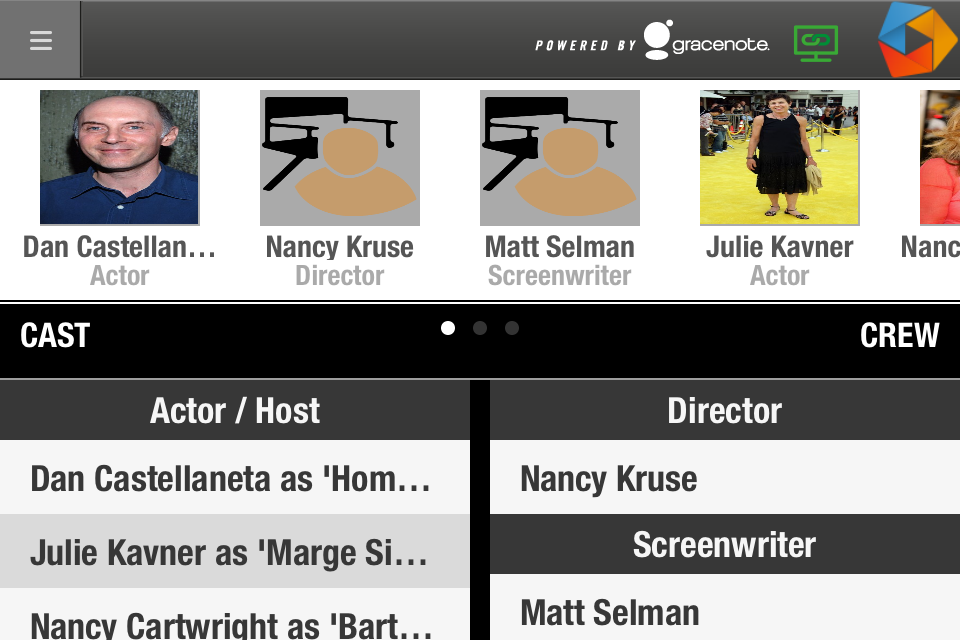The width and height of the screenshot is (960, 640).
Task: Select the partially visible Nancy photo
Action: pos(940,157)
